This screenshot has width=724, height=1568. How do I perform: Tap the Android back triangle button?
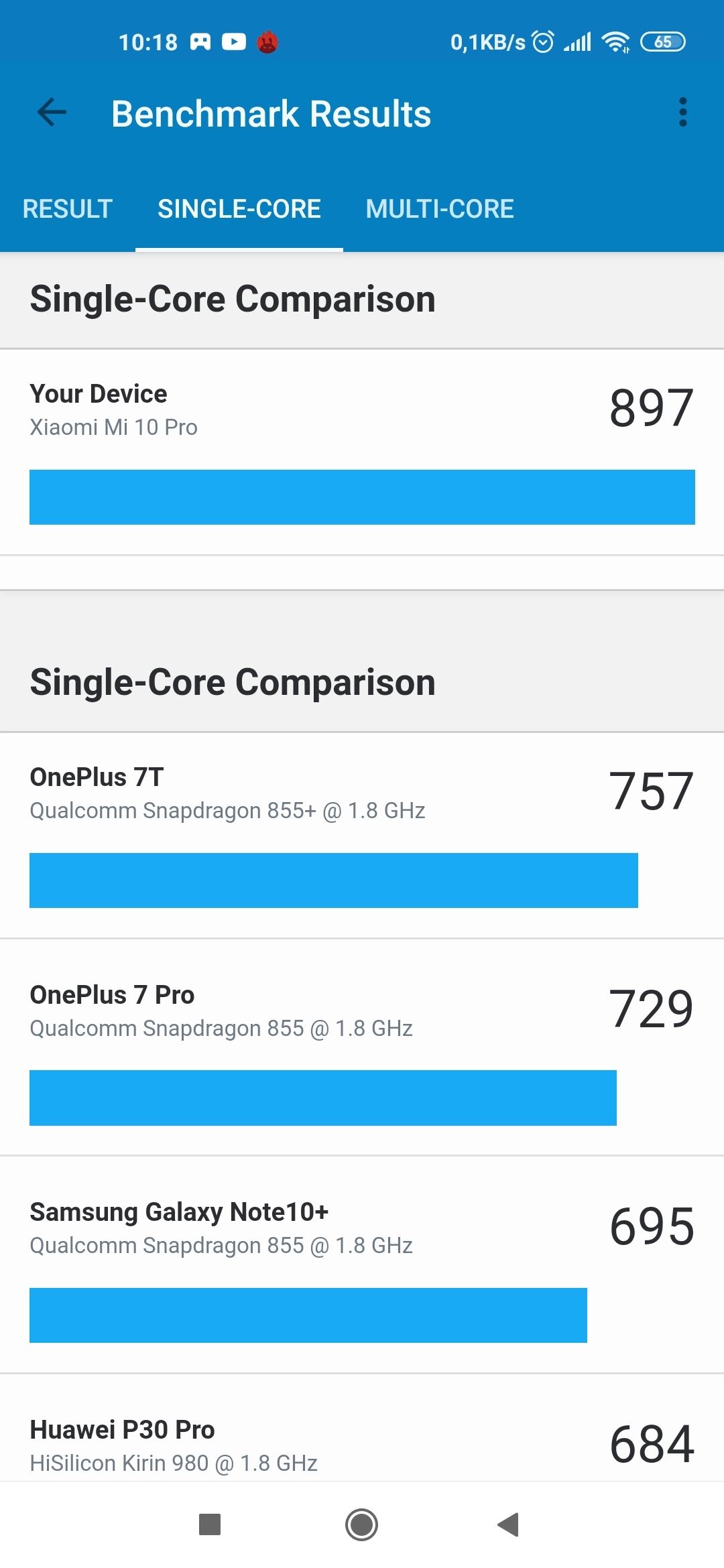(x=509, y=1524)
